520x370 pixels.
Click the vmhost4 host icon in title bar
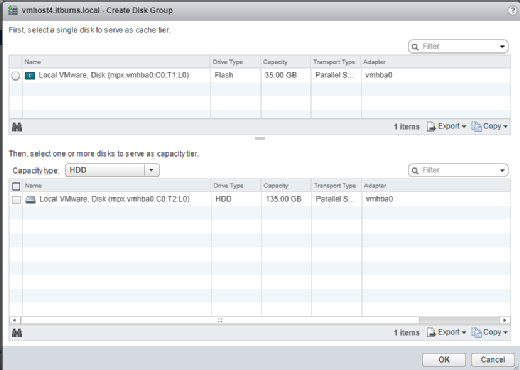tap(13, 10)
